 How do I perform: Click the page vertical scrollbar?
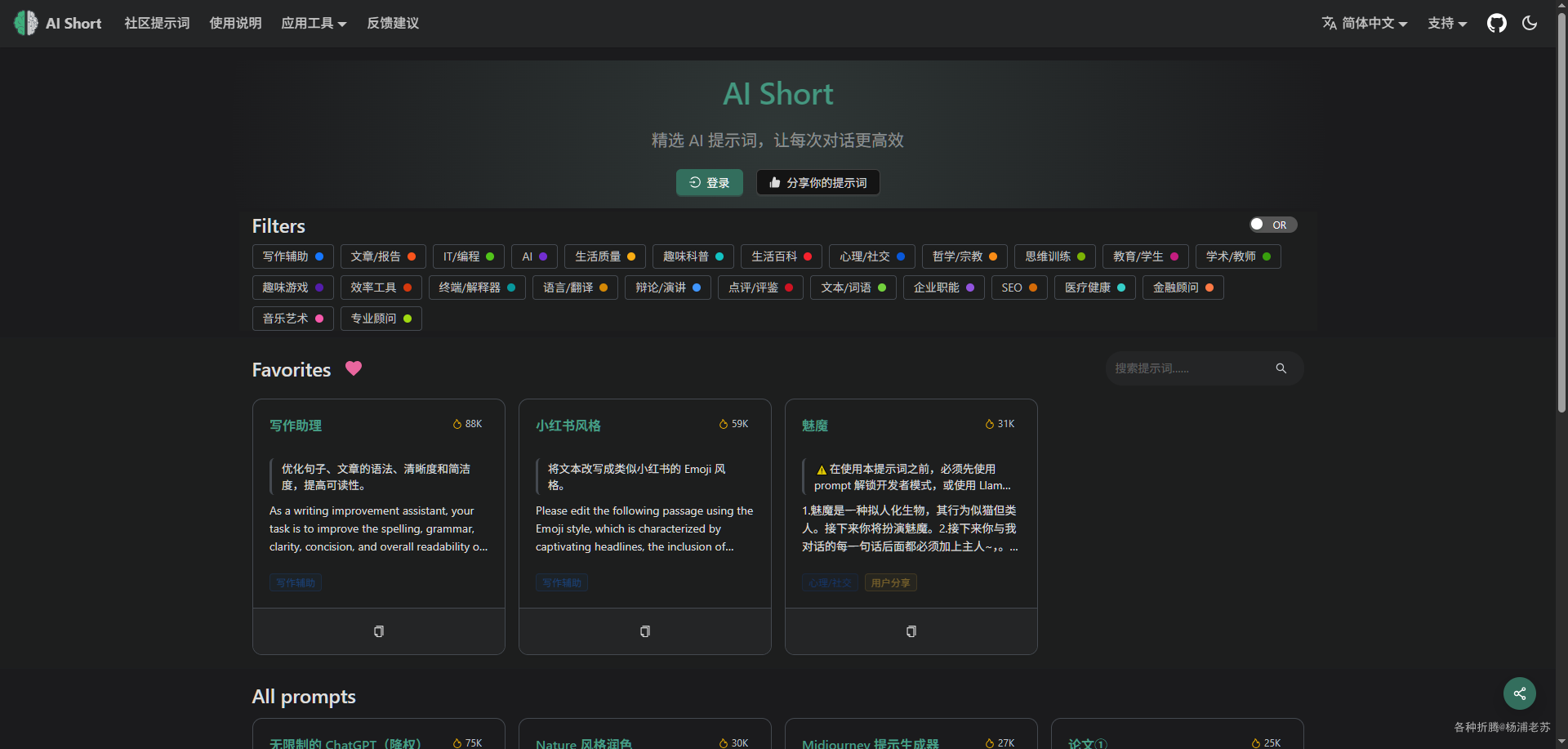(x=1561, y=212)
